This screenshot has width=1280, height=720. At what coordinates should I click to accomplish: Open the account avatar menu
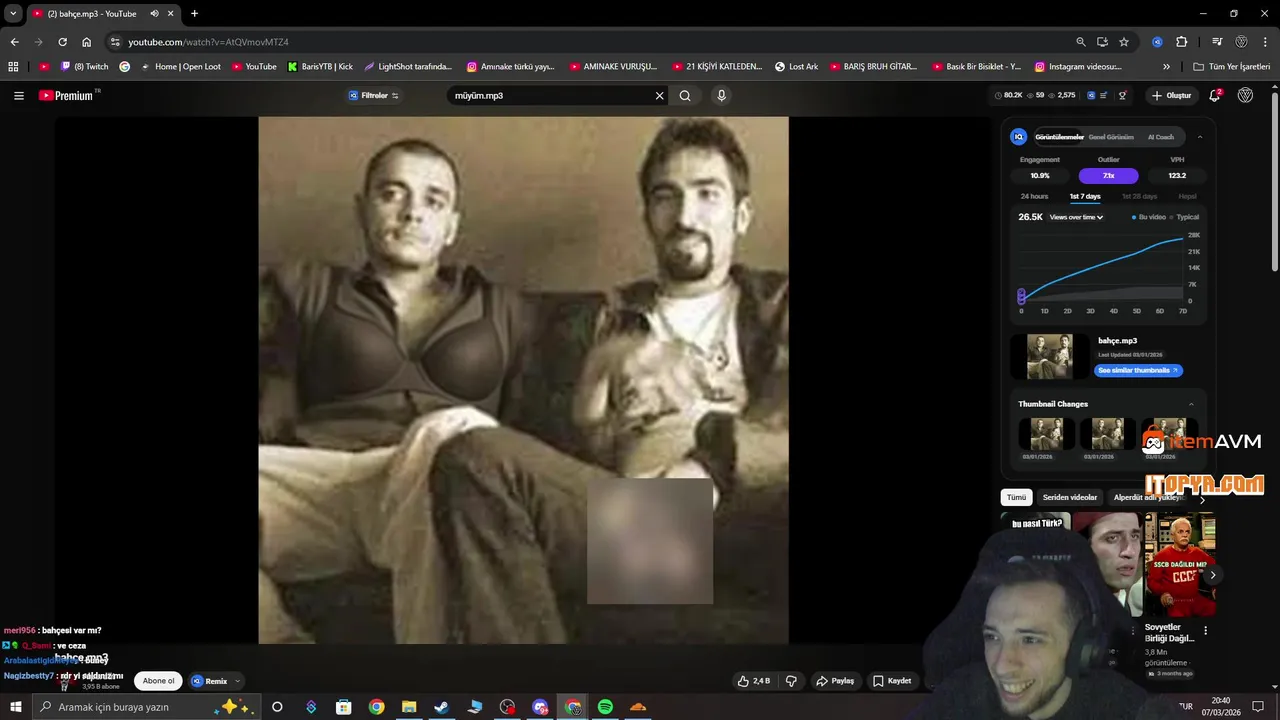click(x=1245, y=96)
